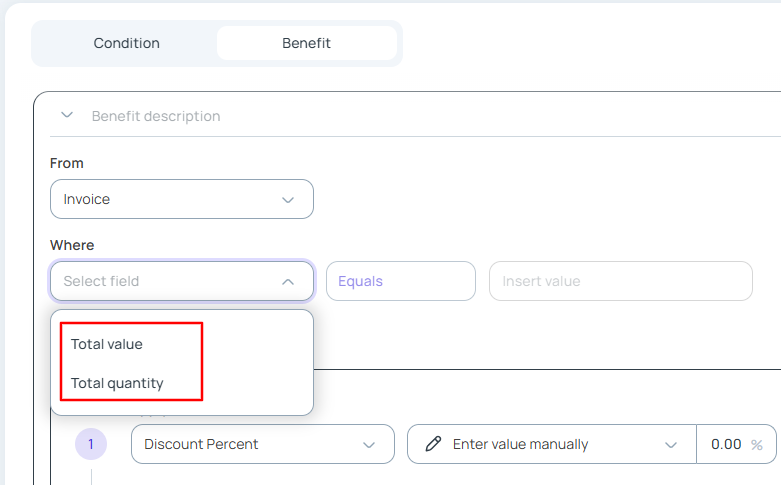
Task: Click the Enter value manually label
Action: pos(520,444)
